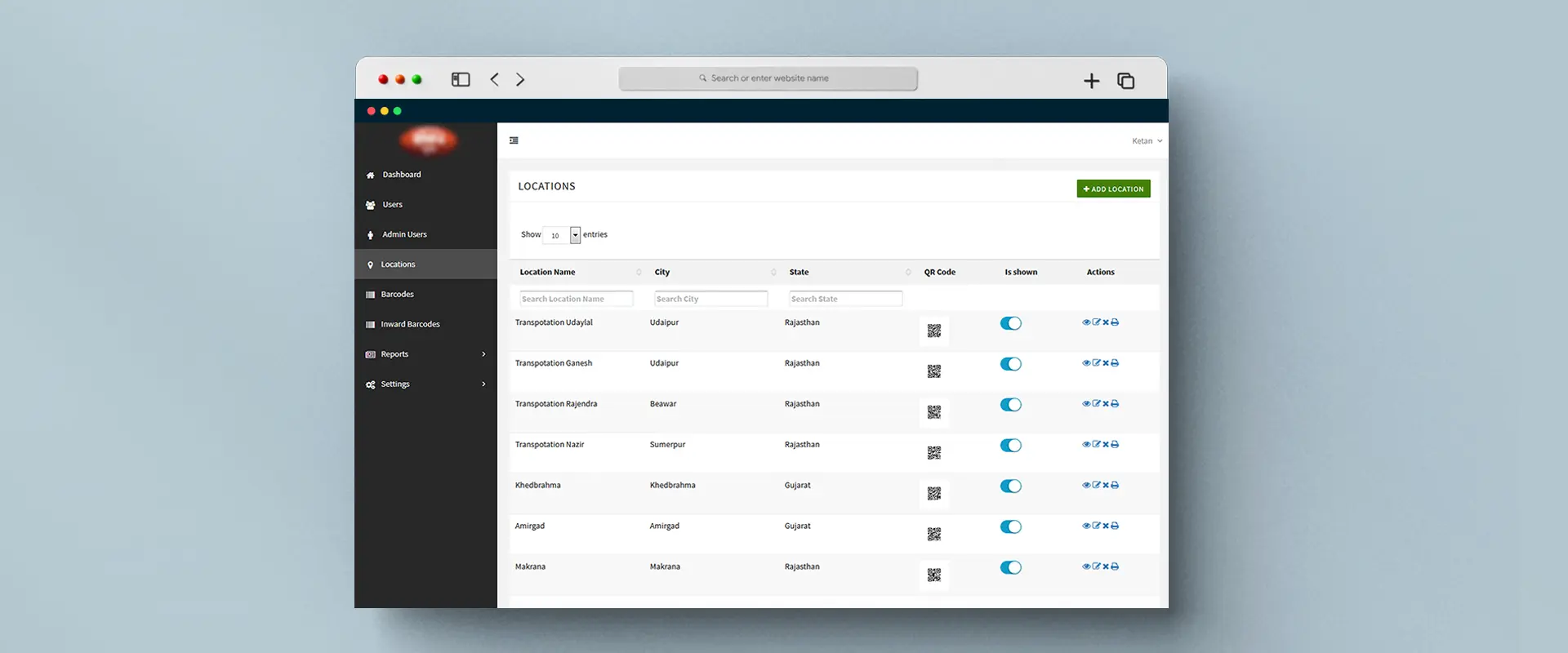The width and height of the screenshot is (1568, 653).
Task: Print the Transpotation Nazir location
Action: pos(1115,445)
